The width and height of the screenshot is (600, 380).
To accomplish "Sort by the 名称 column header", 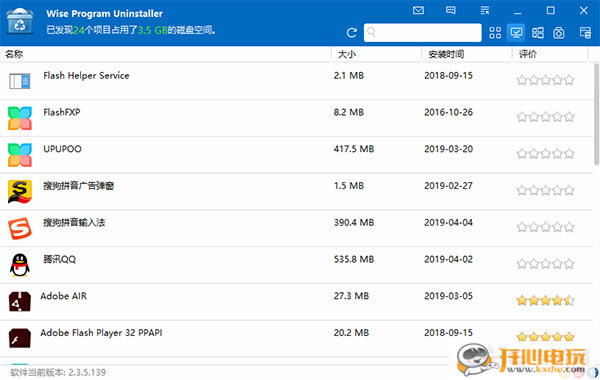I will (14, 54).
